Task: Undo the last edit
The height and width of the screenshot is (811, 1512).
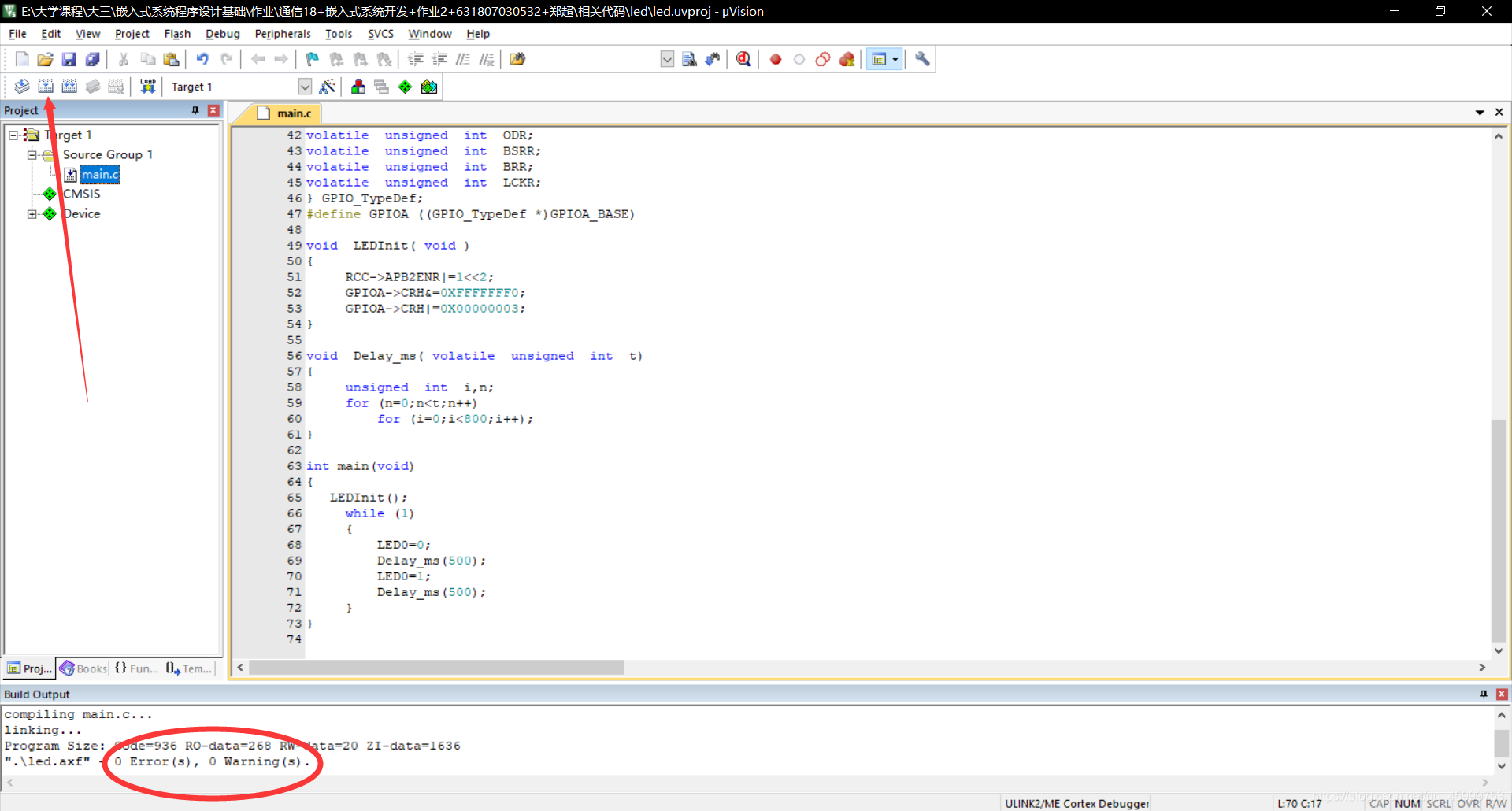Action: [202, 59]
